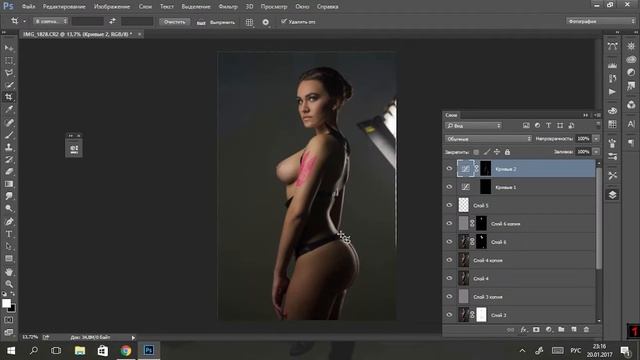
Task: Open crop aspect ratio preset dropdown
Action: 51,21
